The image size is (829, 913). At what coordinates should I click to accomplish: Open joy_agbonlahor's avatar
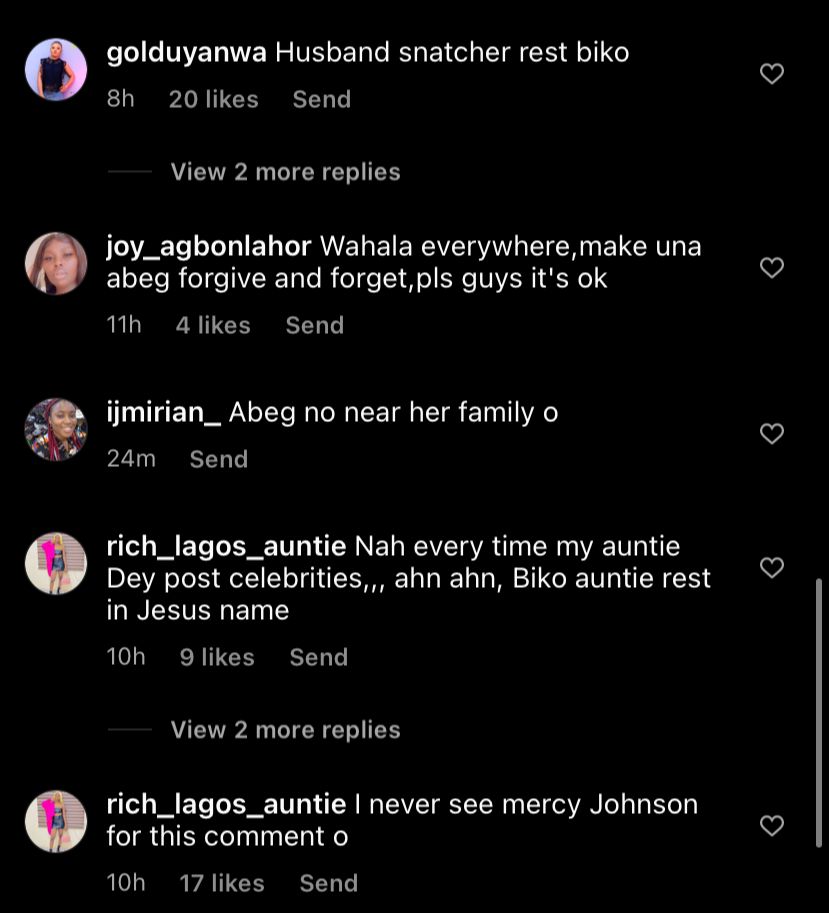point(56,264)
